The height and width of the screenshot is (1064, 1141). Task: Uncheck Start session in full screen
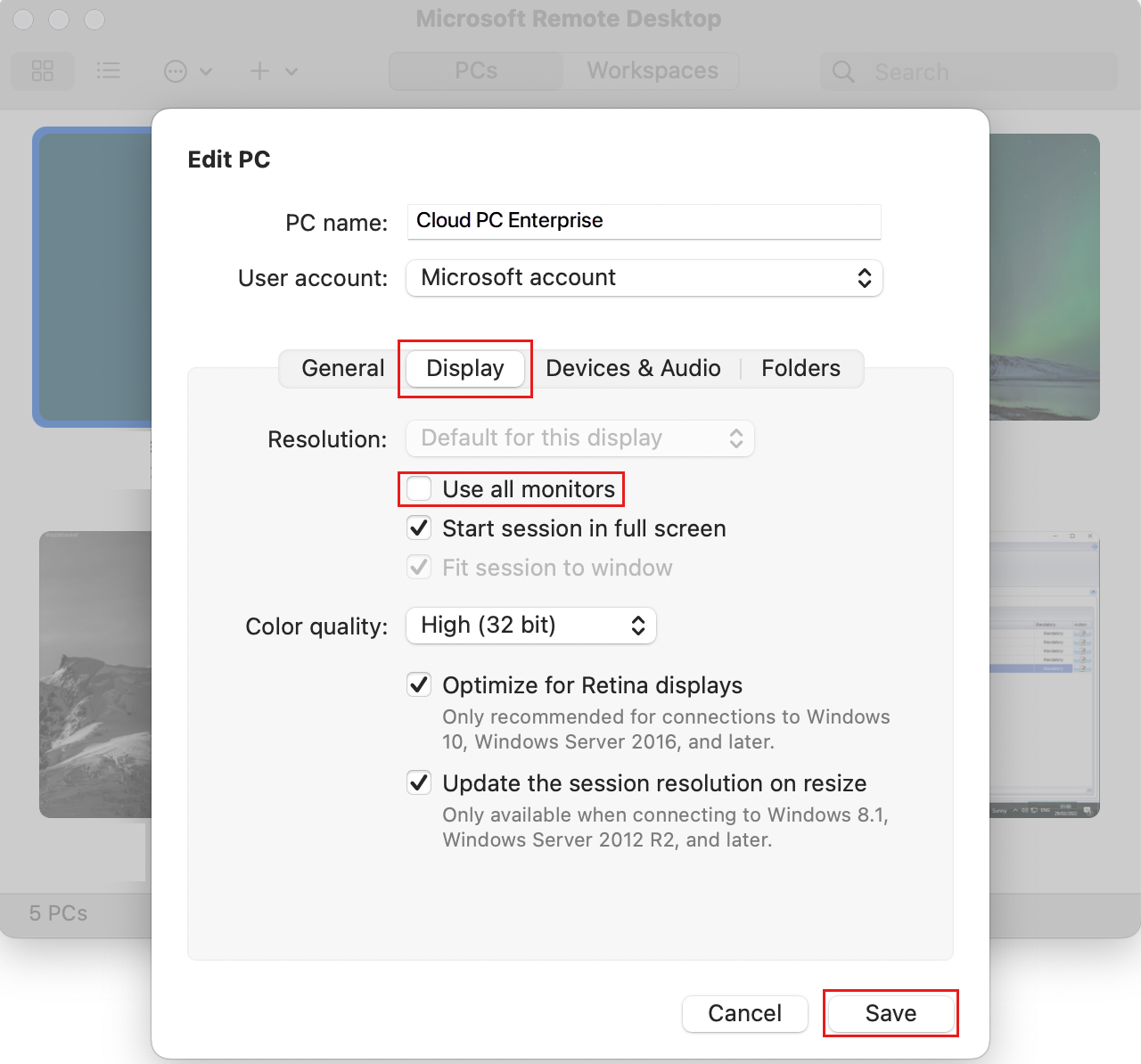click(x=419, y=528)
